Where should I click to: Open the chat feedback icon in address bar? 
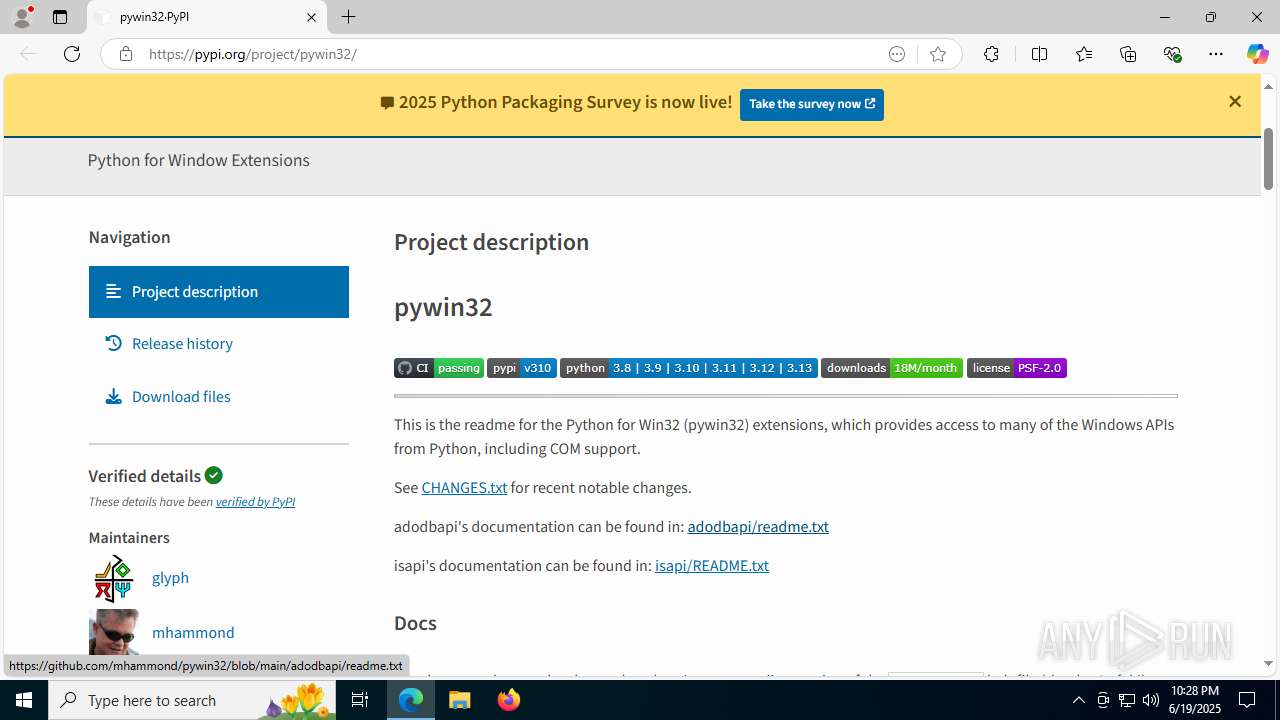(897, 54)
